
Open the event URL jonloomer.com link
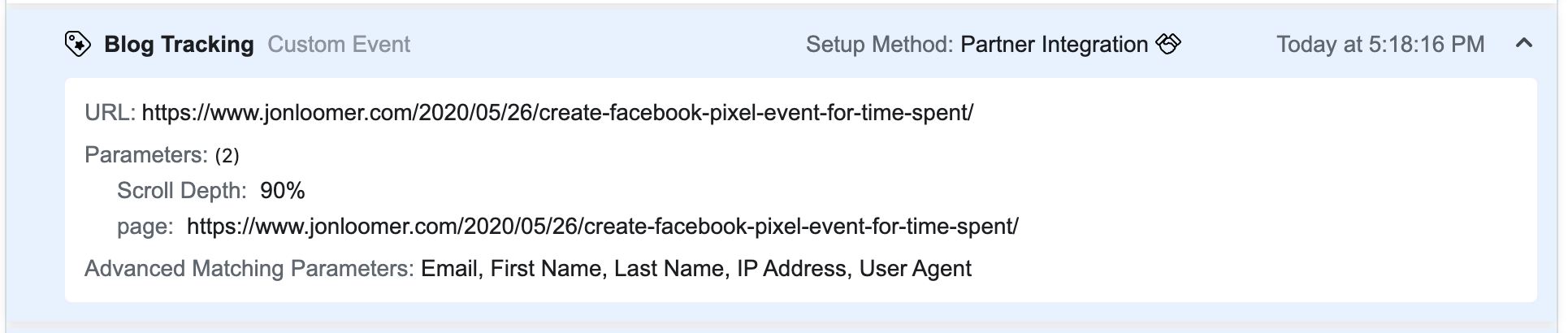point(557,112)
